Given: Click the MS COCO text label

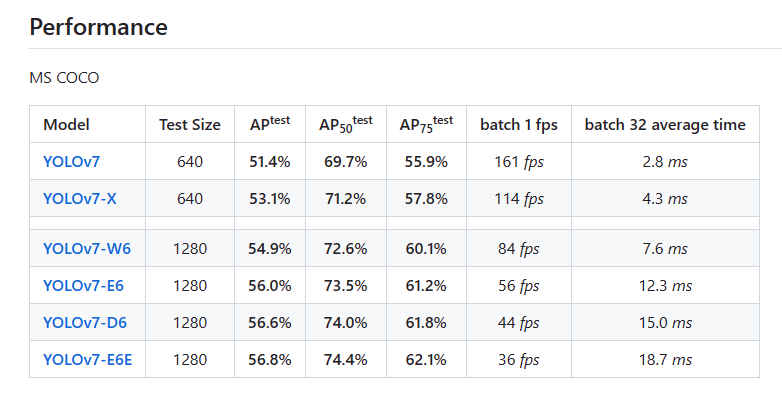Looking at the screenshot, I should (x=64, y=78).
